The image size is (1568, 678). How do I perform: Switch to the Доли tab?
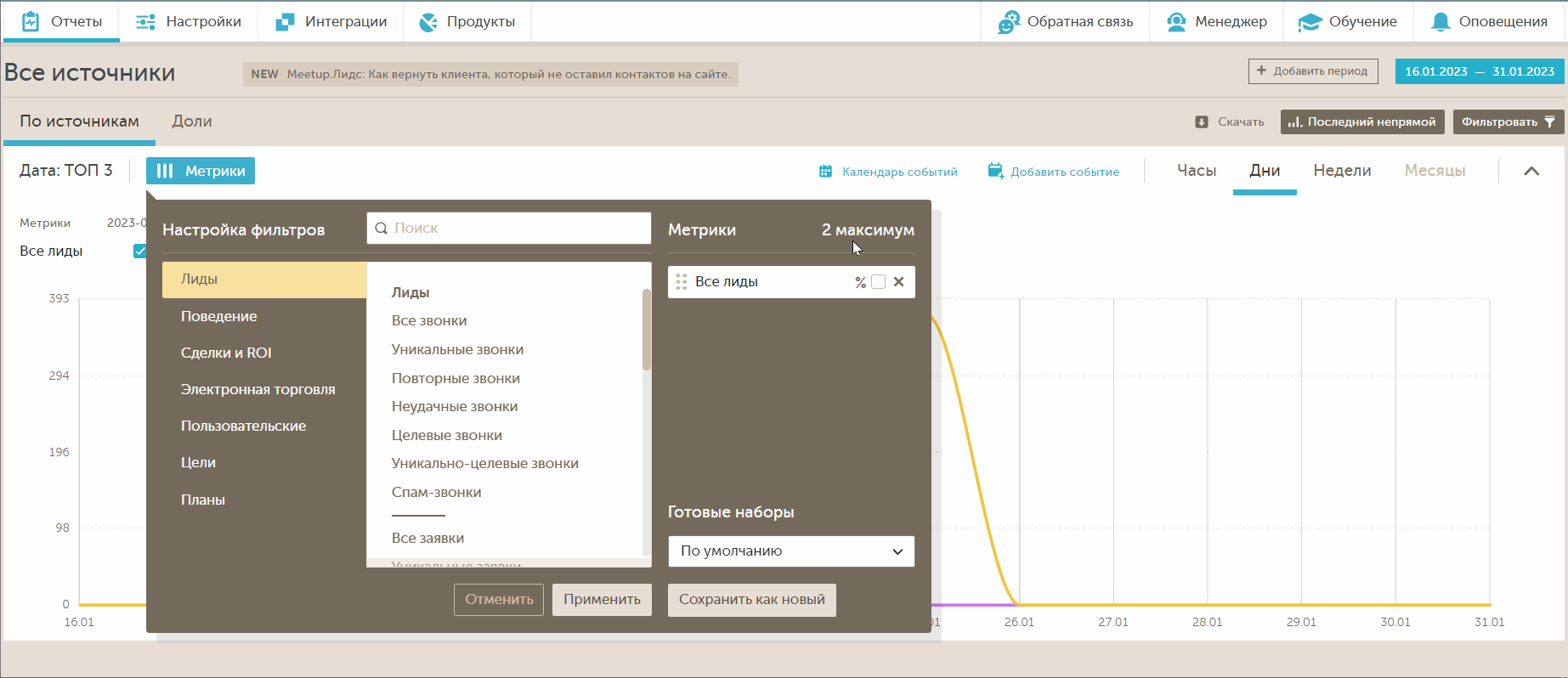[x=192, y=121]
